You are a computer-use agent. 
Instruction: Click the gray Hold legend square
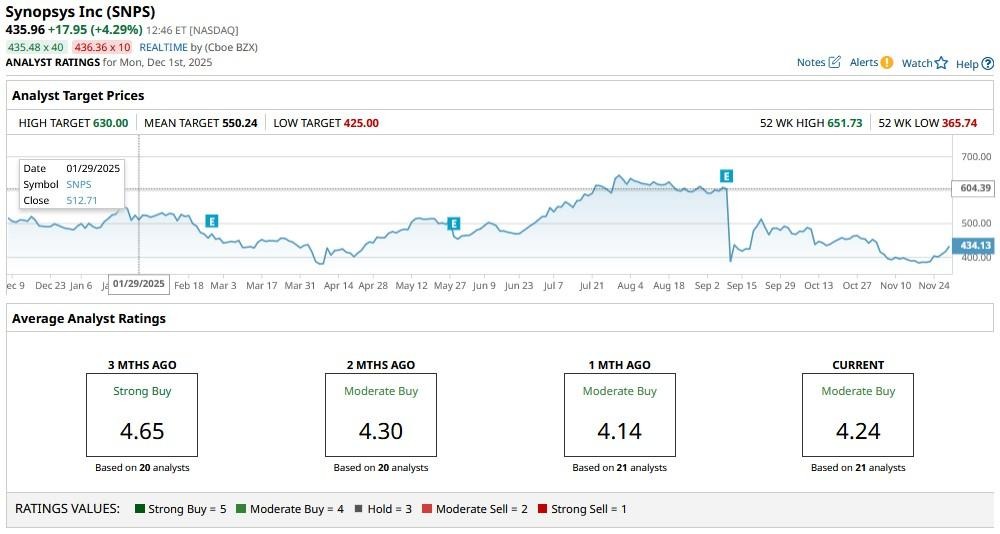click(358, 509)
